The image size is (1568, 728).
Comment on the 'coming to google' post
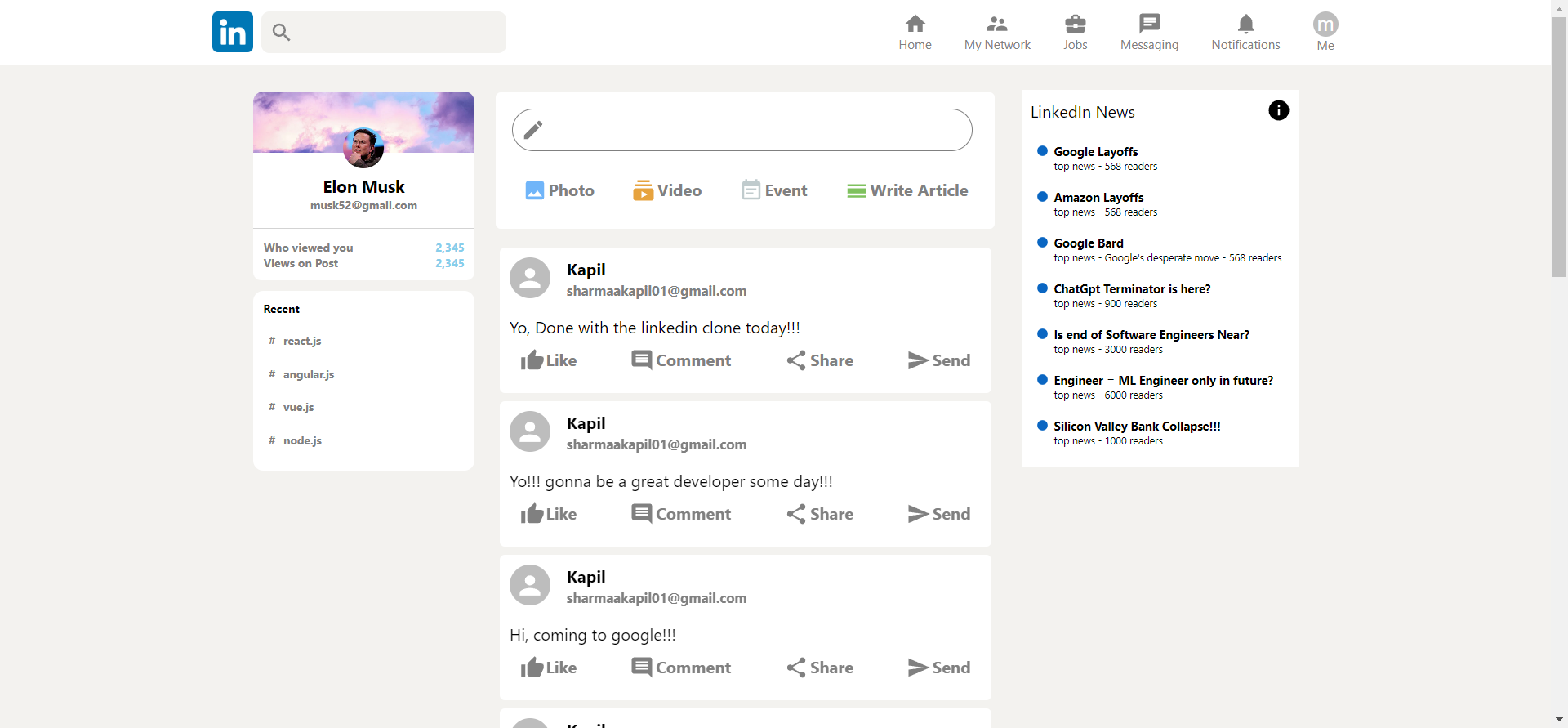[x=681, y=668]
